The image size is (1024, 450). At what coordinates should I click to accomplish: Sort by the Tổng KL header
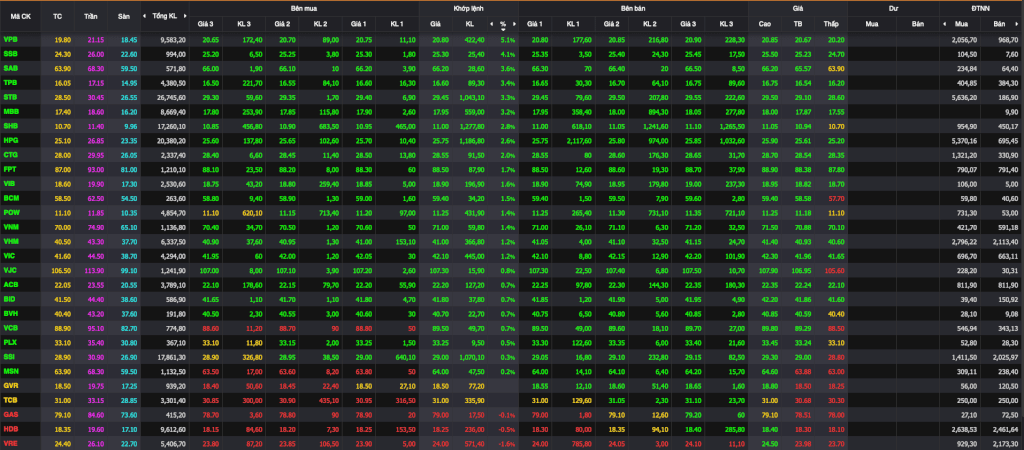coord(164,16)
